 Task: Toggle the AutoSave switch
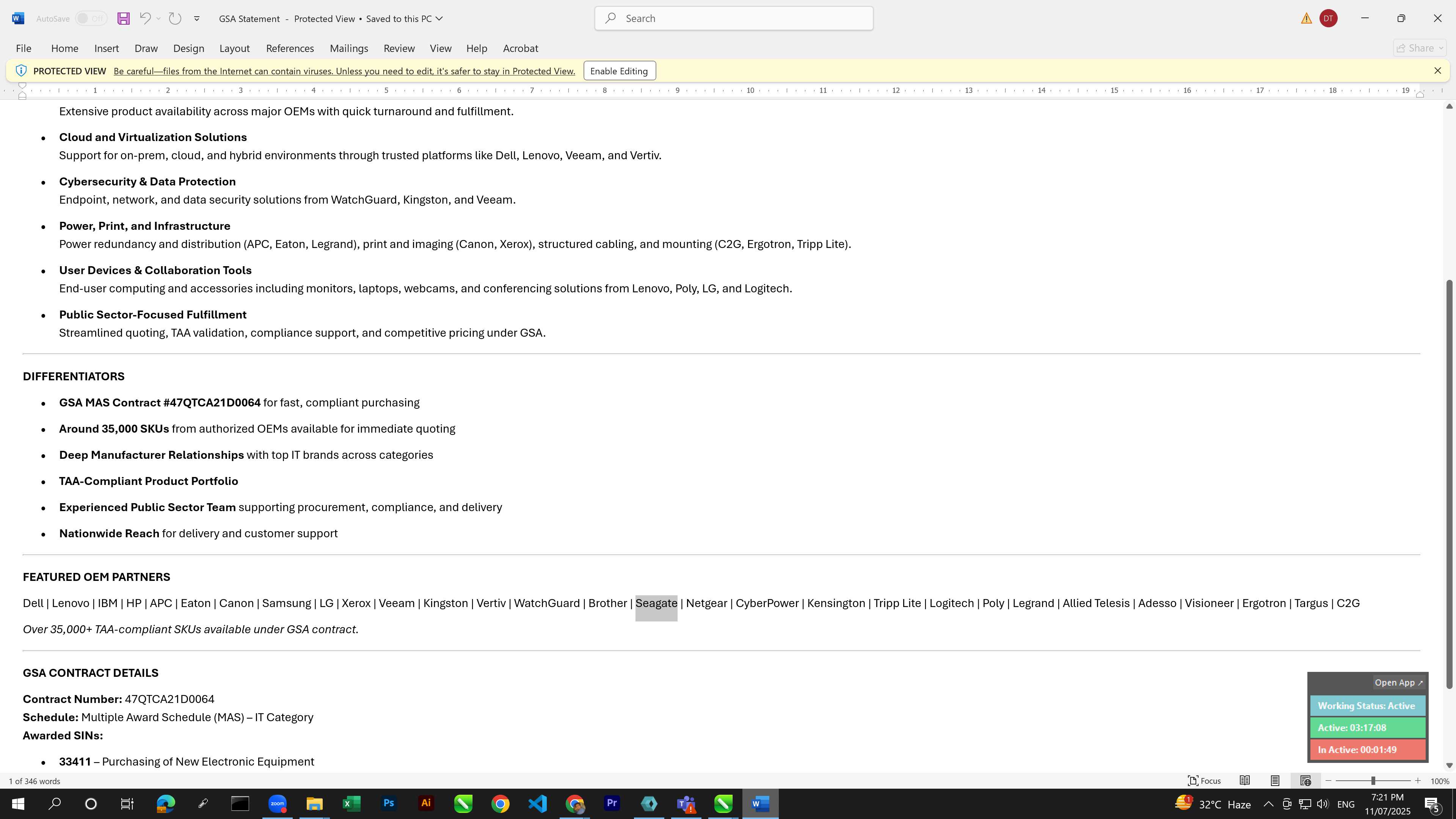point(91,19)
